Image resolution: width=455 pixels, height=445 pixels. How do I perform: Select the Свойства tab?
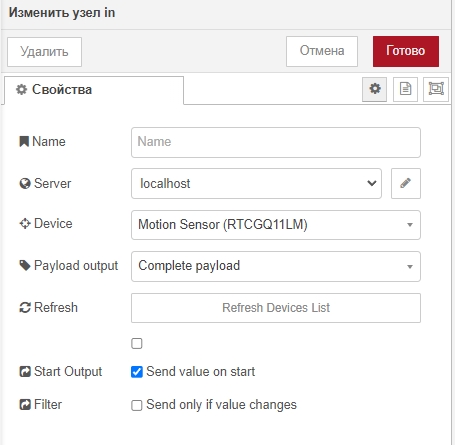(x=94, y=90)
